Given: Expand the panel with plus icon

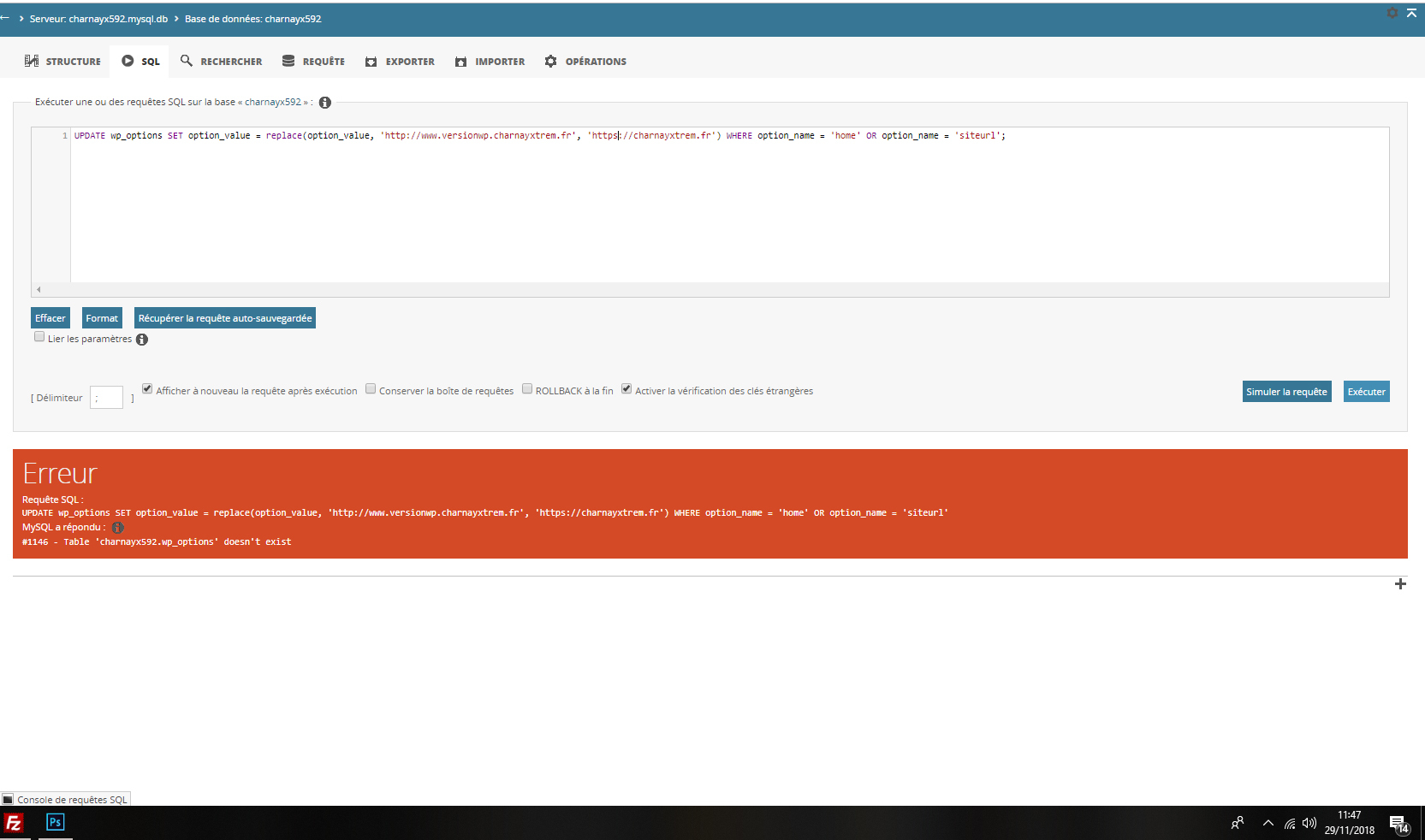Looking at the screenshot, I should 1400,584.
